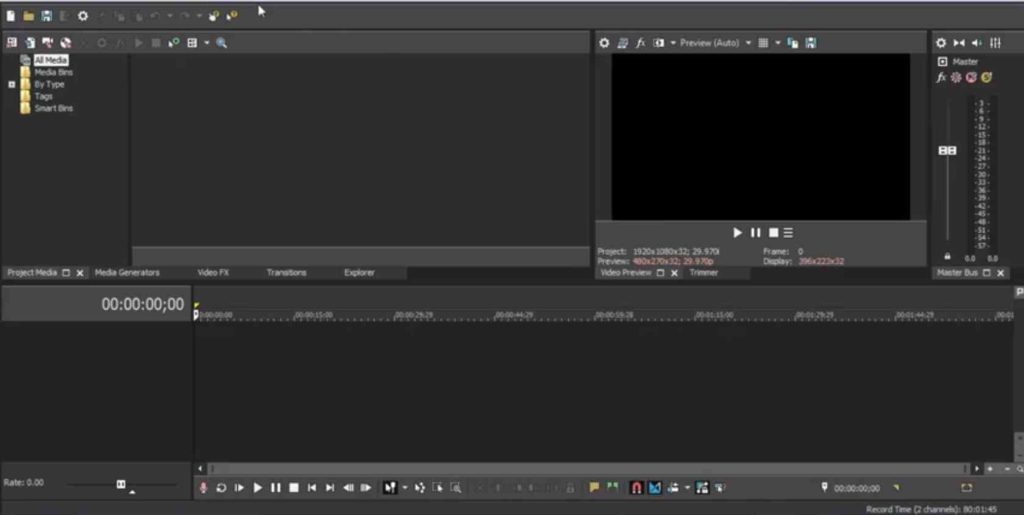
Task: Select the Normal Edit Tool in timeline toolbar
Action: pyautogui.click(x=390, y=488)
